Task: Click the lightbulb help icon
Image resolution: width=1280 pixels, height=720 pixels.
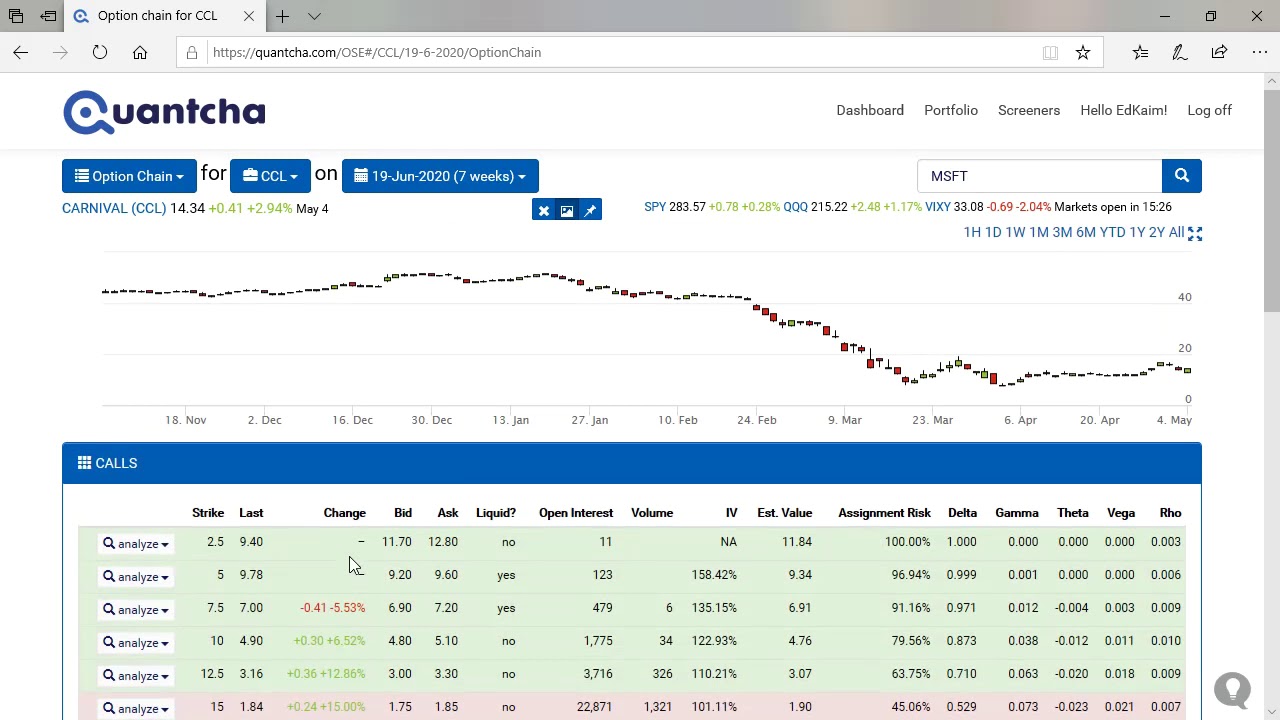Action: (1232, 690)
